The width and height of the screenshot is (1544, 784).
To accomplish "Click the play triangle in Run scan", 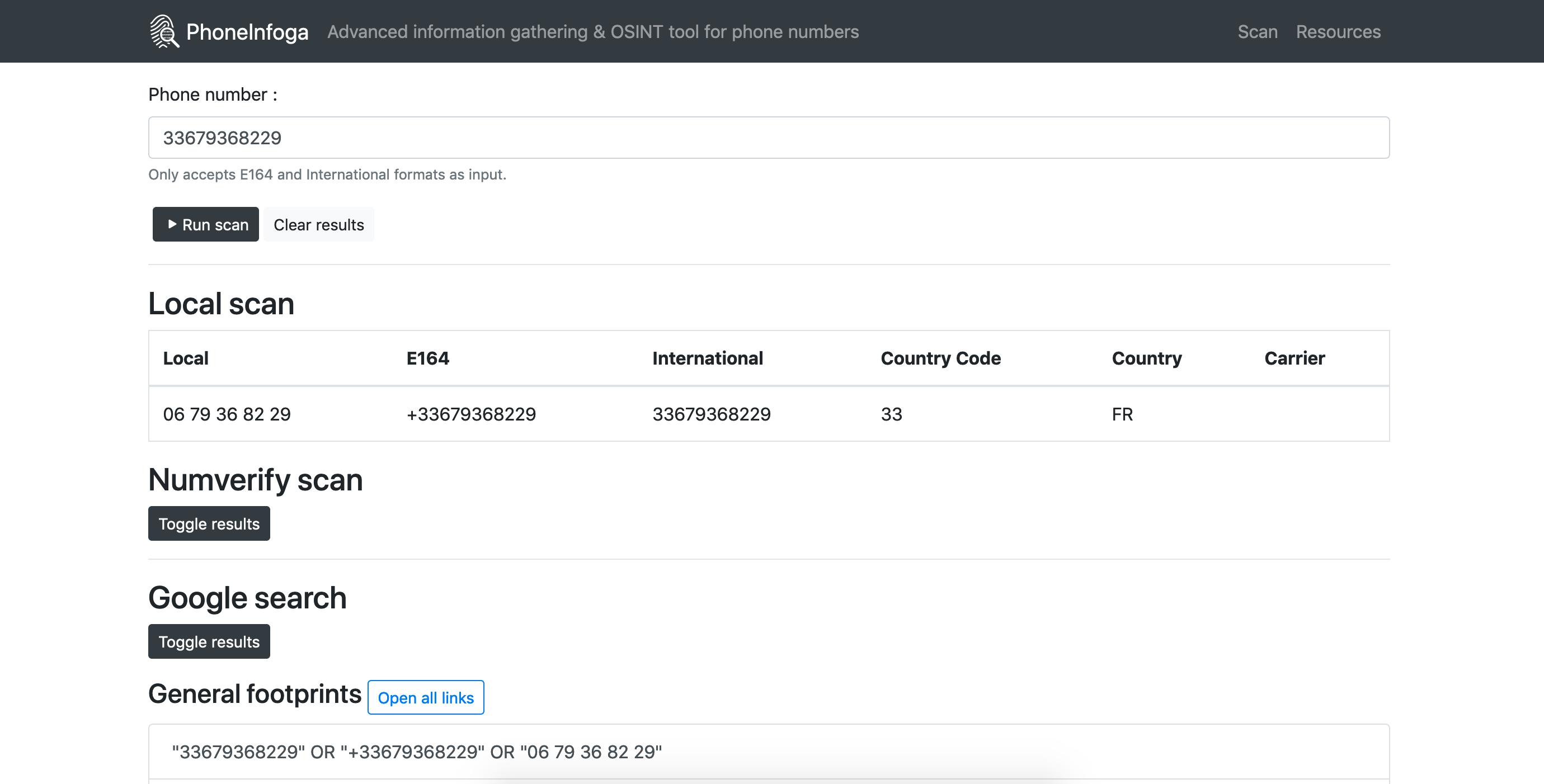I will [x=172, y=224].
